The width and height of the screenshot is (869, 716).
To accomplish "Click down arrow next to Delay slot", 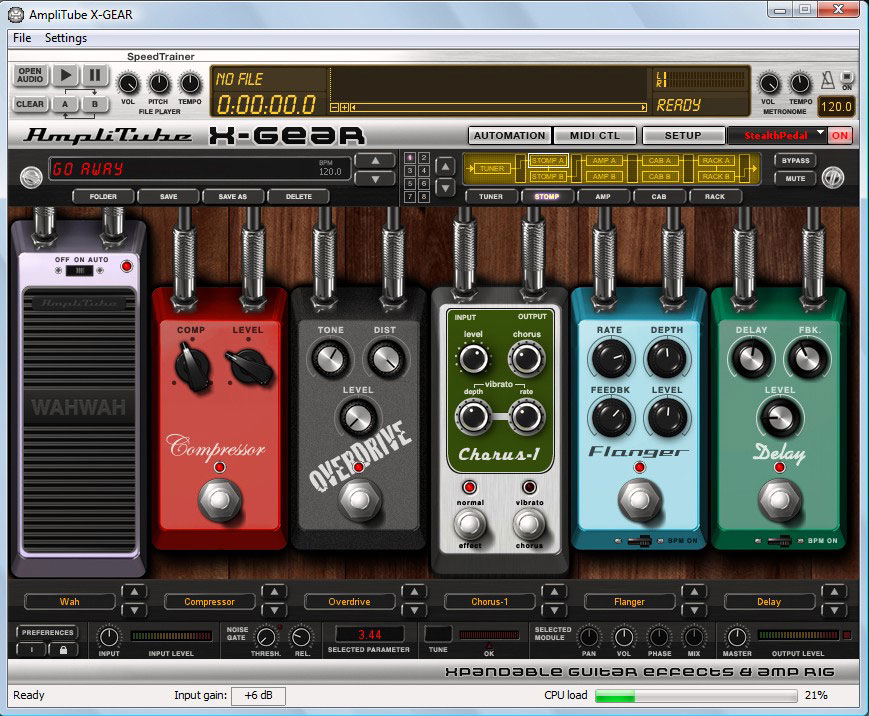I will click(834, 611).
